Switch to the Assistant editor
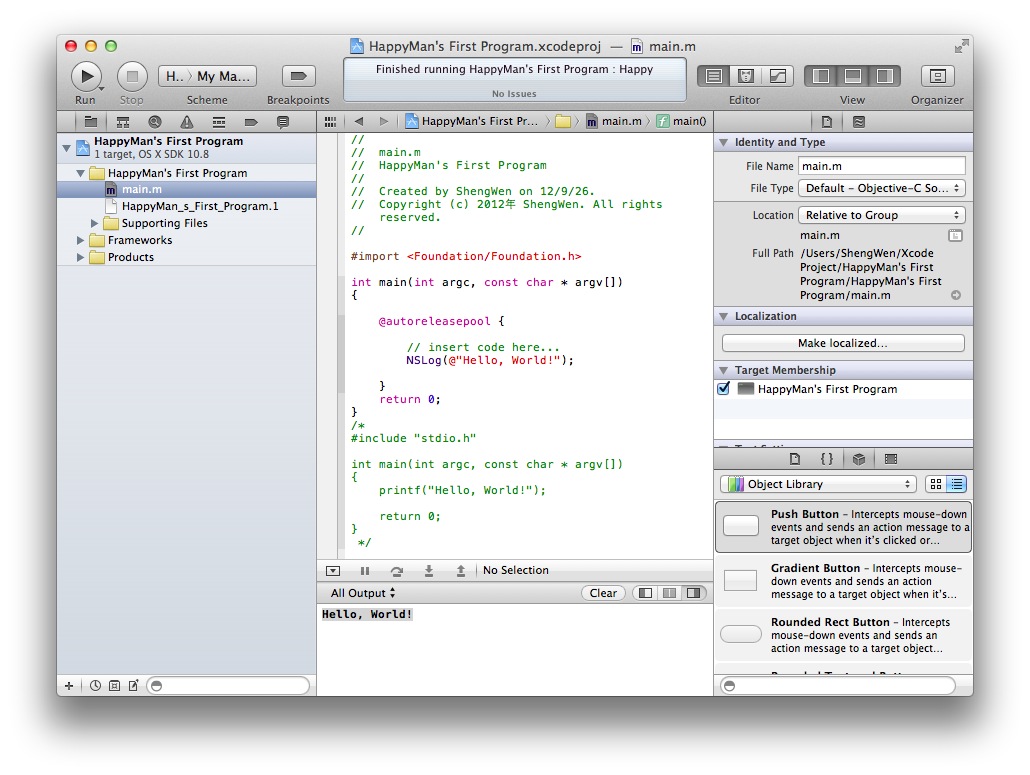This screenshot has width=1030, height=775. pyautogui.click(x=745, y=76)
